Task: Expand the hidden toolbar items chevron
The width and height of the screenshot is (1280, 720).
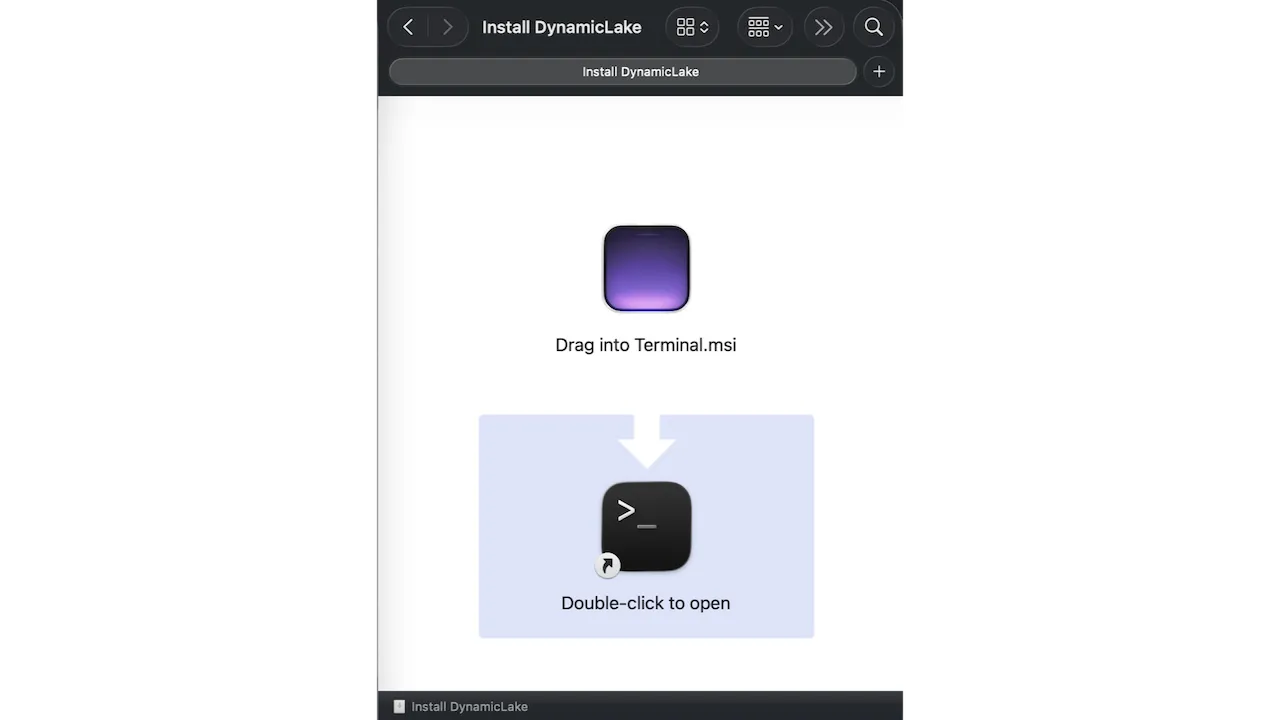Action: click(x=823, y=27)
